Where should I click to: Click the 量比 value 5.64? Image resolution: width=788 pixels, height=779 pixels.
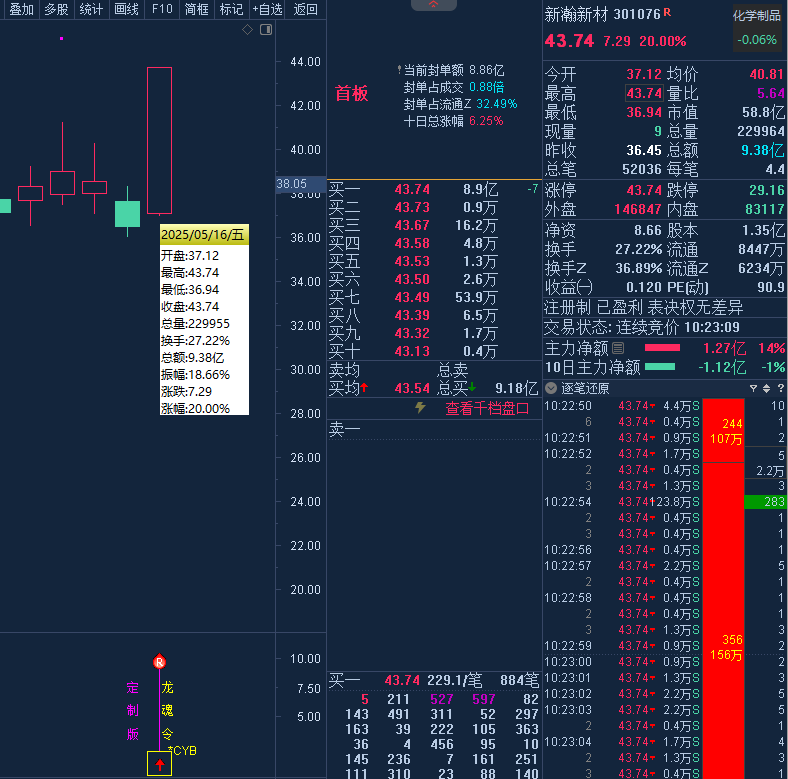[770, 93]
